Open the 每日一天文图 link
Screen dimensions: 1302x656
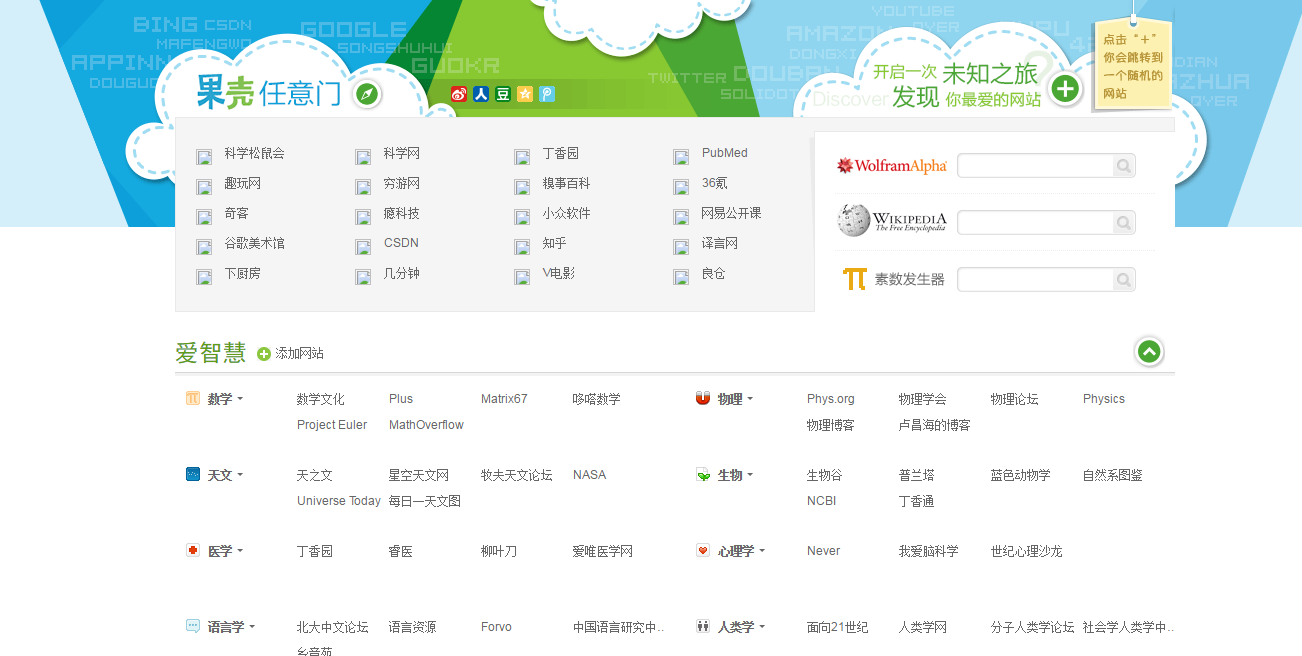425,501
